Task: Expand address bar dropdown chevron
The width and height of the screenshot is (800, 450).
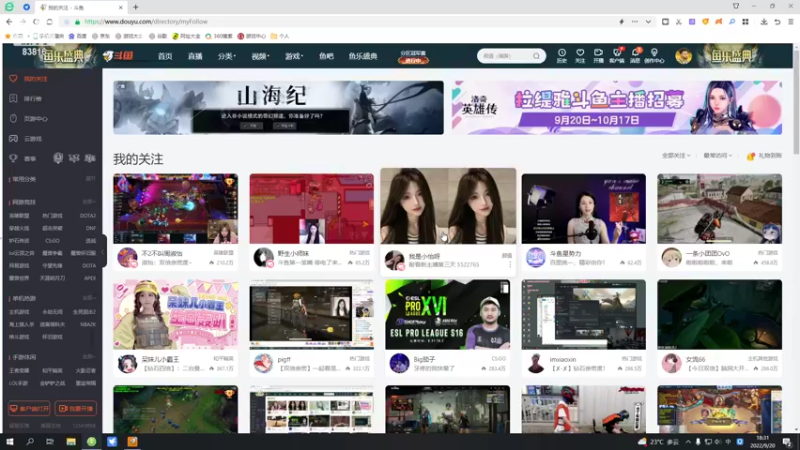Action: [x=648, y=21]
